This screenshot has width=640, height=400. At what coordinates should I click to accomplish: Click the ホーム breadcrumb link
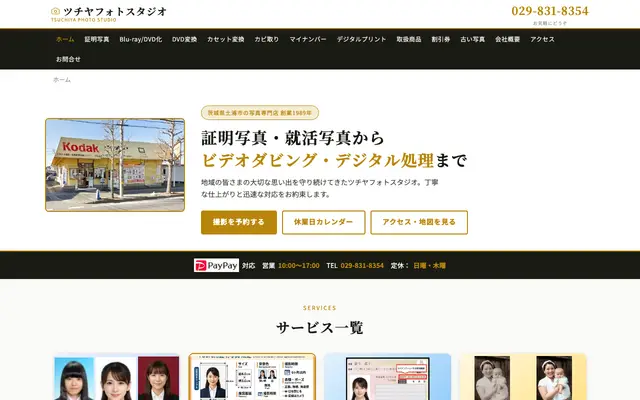pos(62,80)
